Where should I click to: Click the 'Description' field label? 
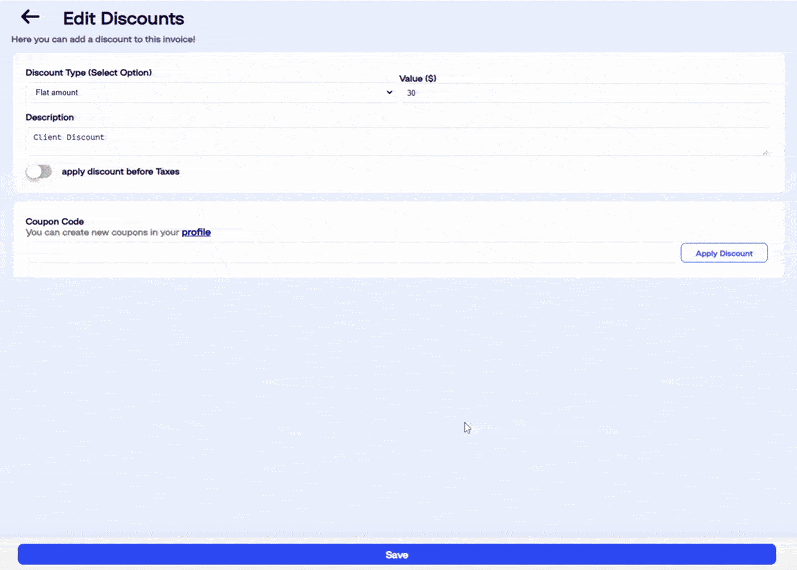49,117
